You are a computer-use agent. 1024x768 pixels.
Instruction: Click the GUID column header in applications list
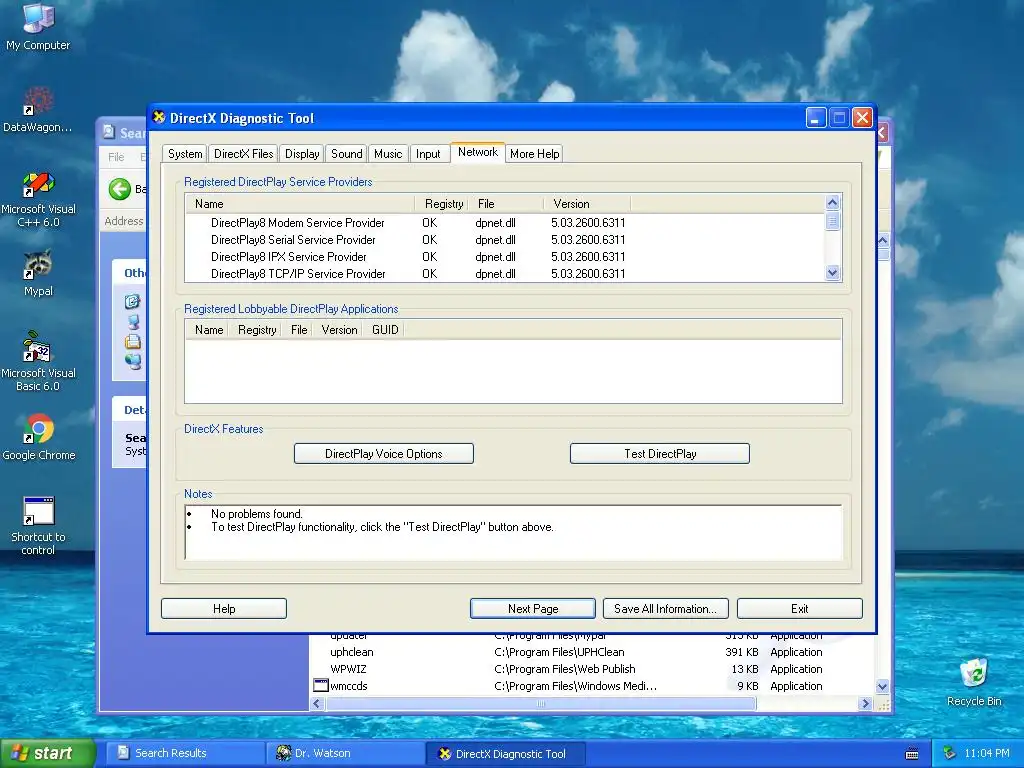tap(385, 330)
